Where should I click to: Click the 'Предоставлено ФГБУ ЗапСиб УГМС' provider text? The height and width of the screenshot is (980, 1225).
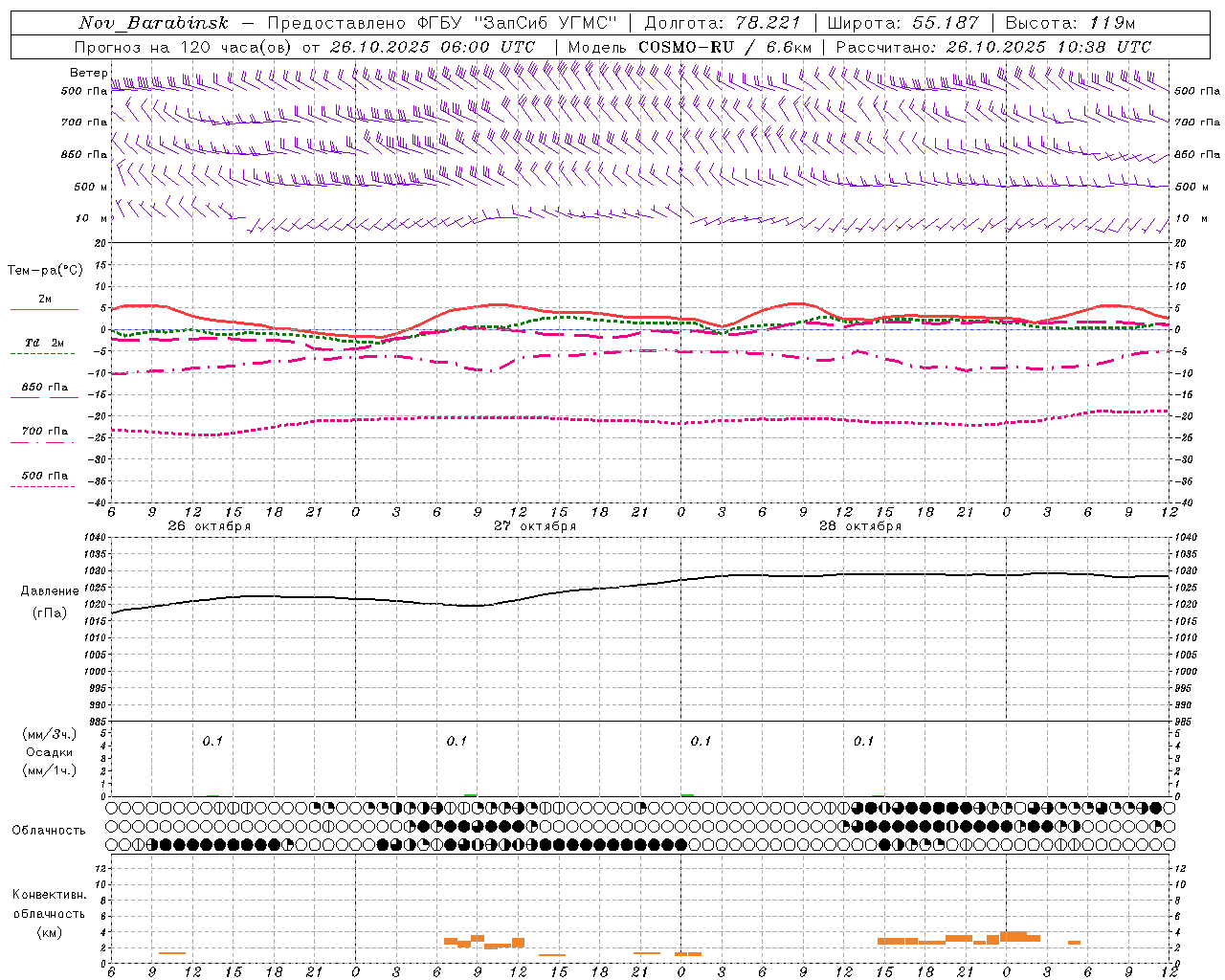pos(442,23)
